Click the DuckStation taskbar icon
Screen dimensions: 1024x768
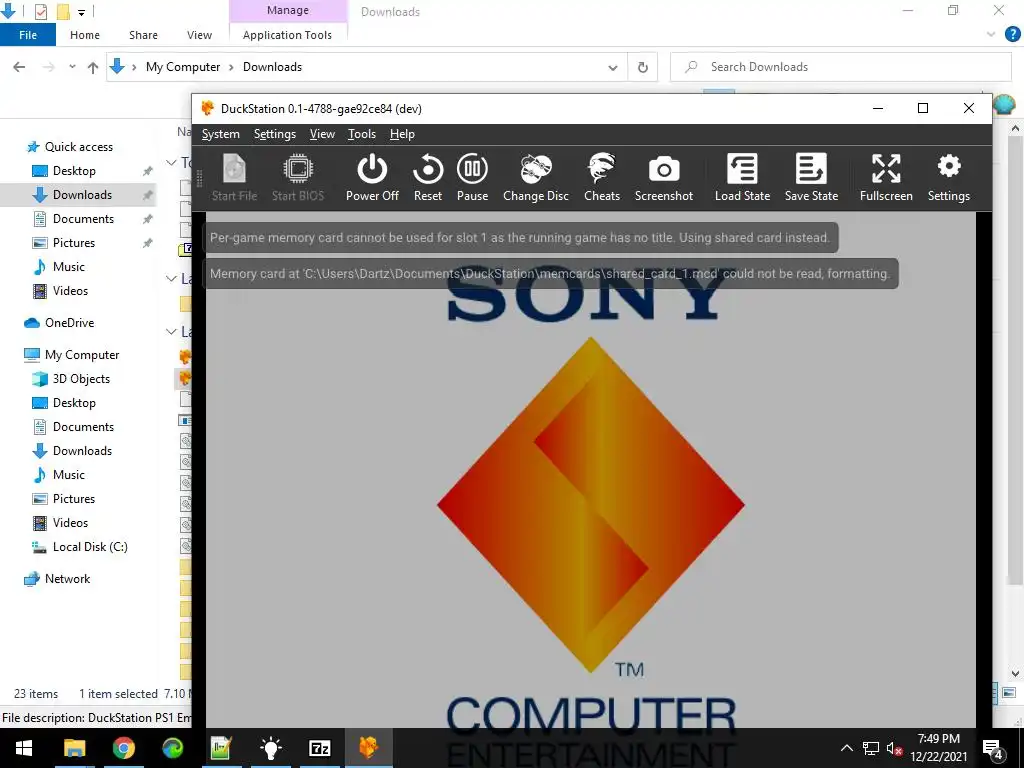click(368, 748)
